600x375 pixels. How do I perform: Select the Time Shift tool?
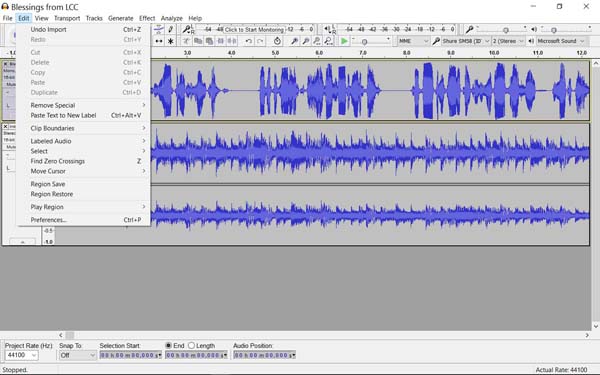pos(159,41)
